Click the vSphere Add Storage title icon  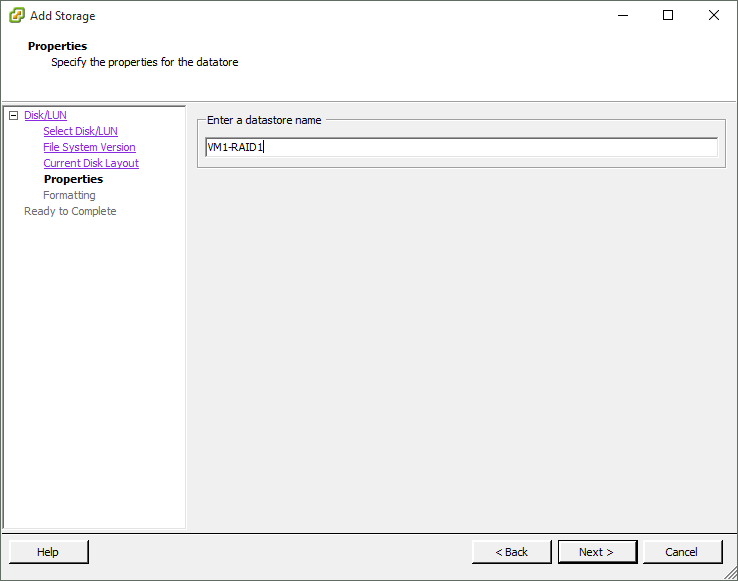coord(16,16)
